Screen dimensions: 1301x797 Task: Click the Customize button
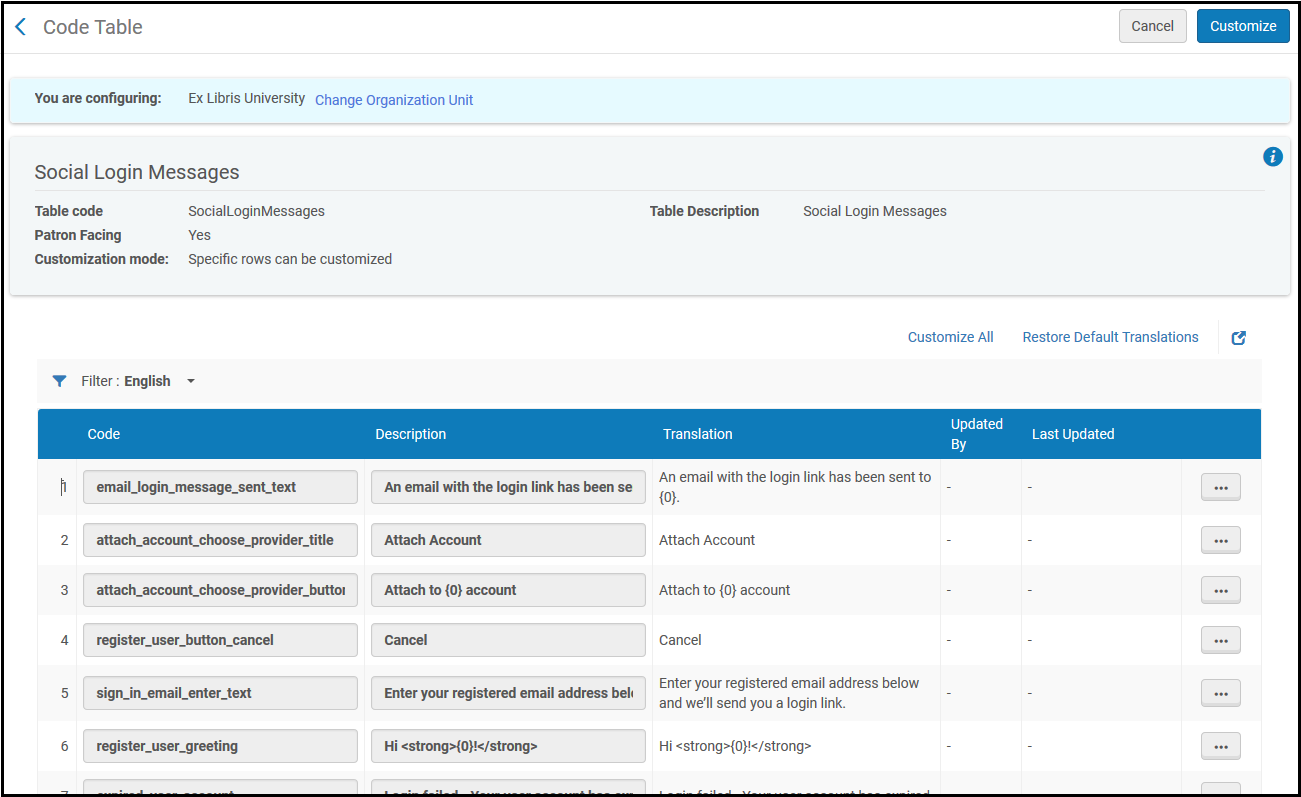(x=1243, y=26)
